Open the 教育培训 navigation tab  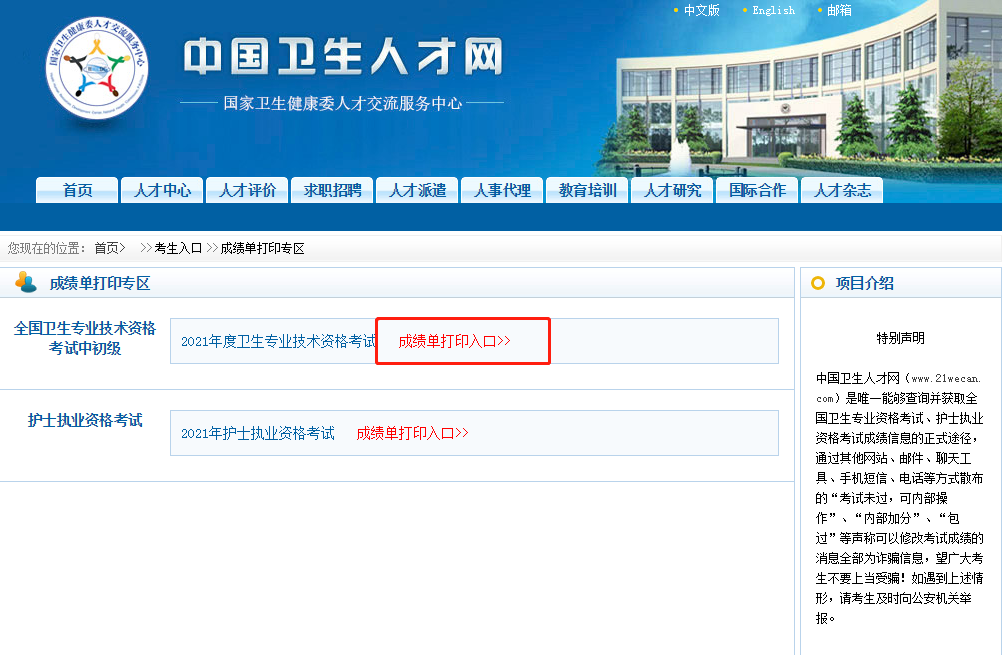587,190
